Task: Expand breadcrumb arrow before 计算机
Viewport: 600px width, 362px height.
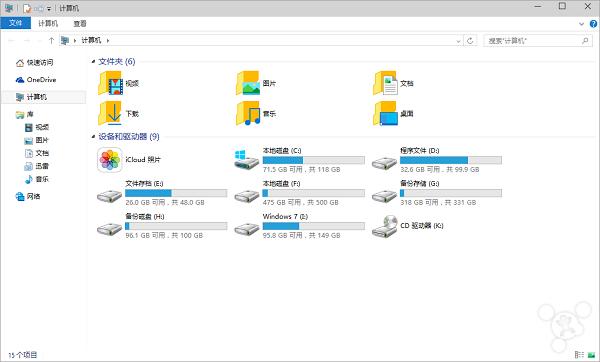Action: pyautogui.click(x=75, y=40)
